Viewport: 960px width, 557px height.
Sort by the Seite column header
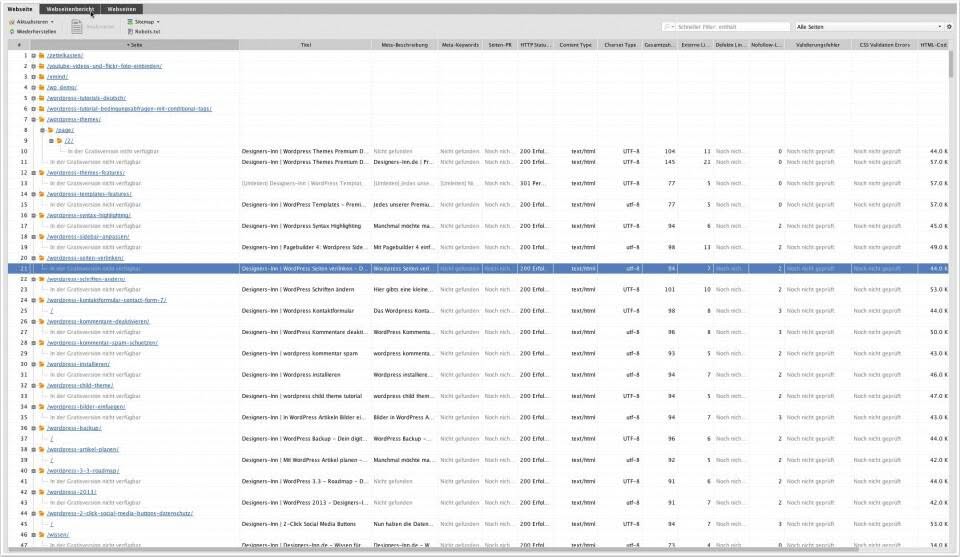135,45
